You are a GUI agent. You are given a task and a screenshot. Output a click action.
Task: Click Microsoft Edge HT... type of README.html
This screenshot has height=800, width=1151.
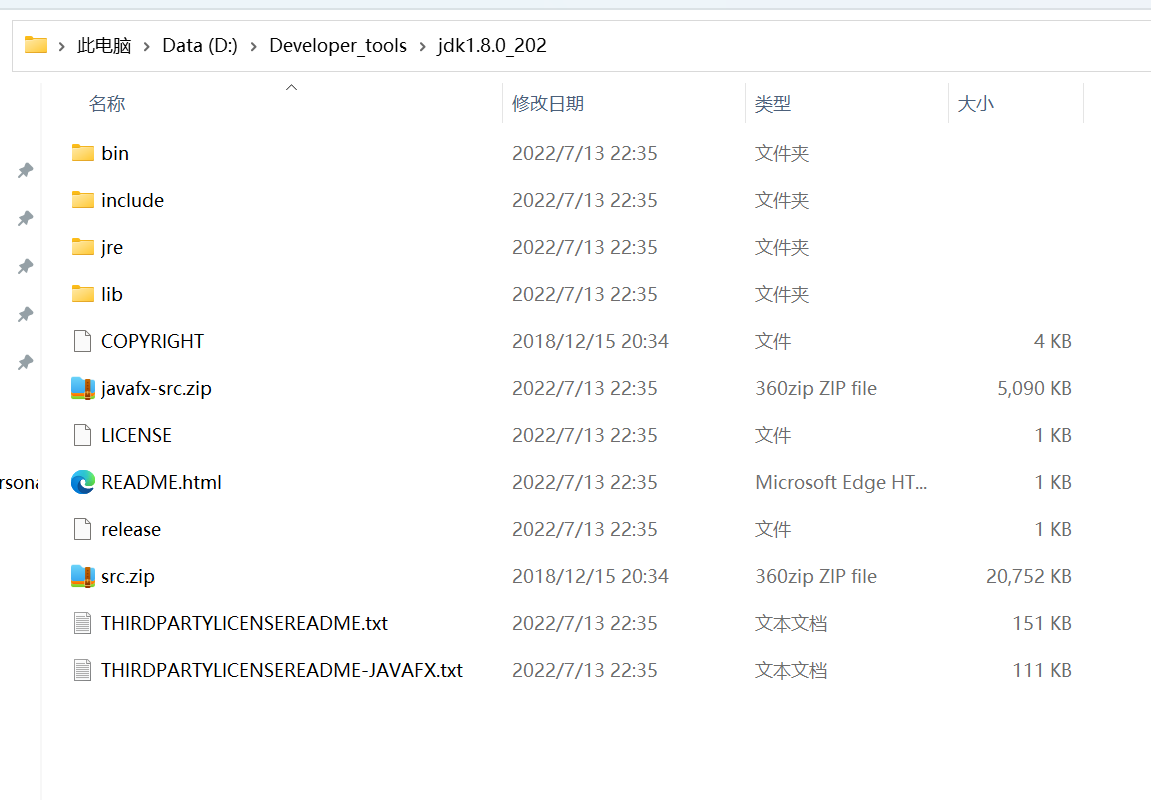click(841, 482)
